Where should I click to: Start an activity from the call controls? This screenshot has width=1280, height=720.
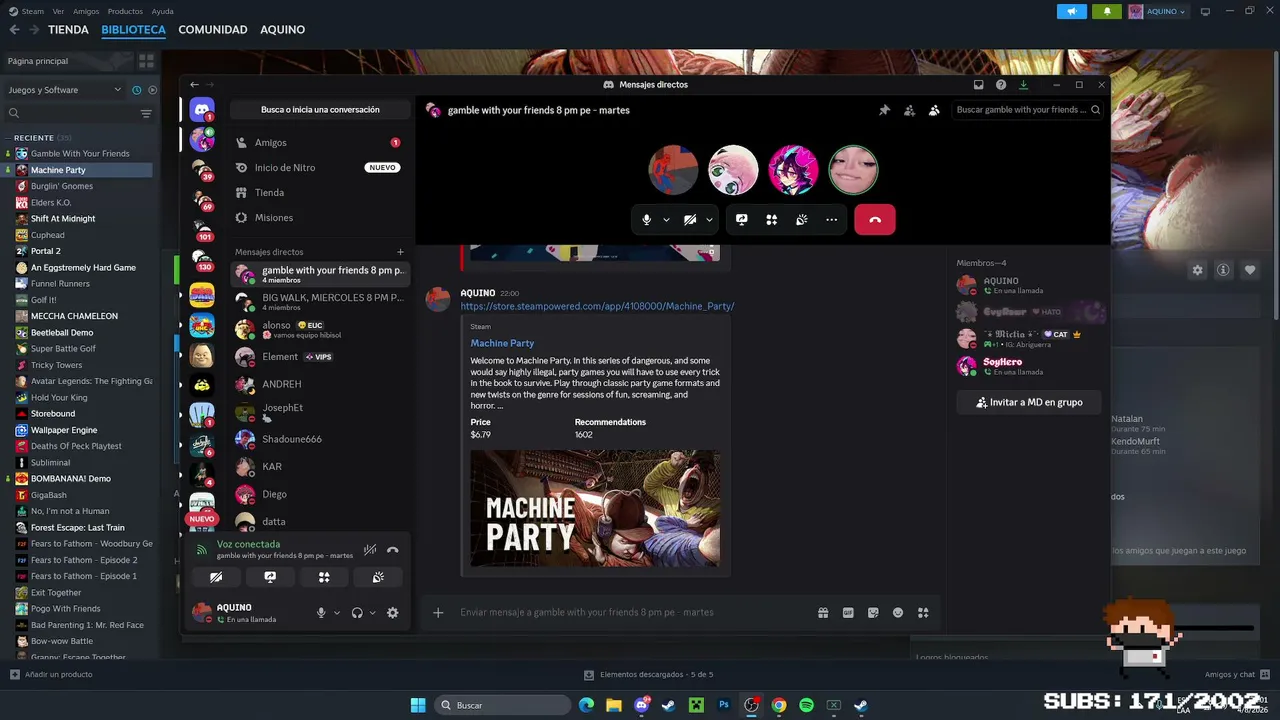pyautogui.click(x=771, y=220)
